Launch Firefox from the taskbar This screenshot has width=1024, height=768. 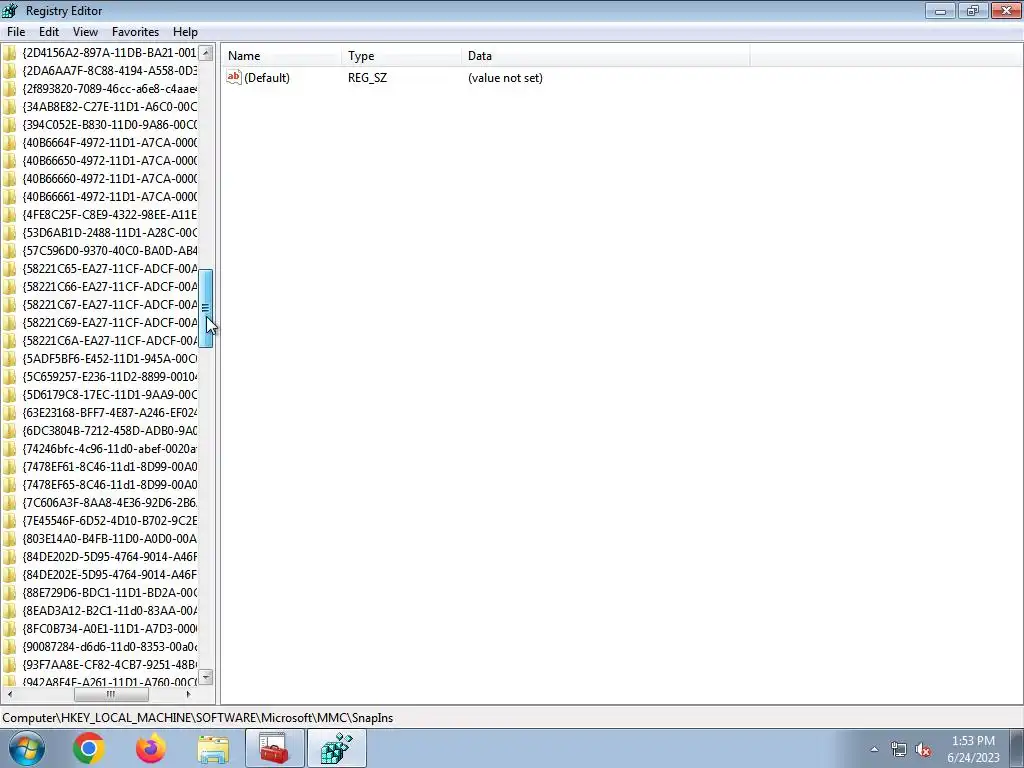151,748
